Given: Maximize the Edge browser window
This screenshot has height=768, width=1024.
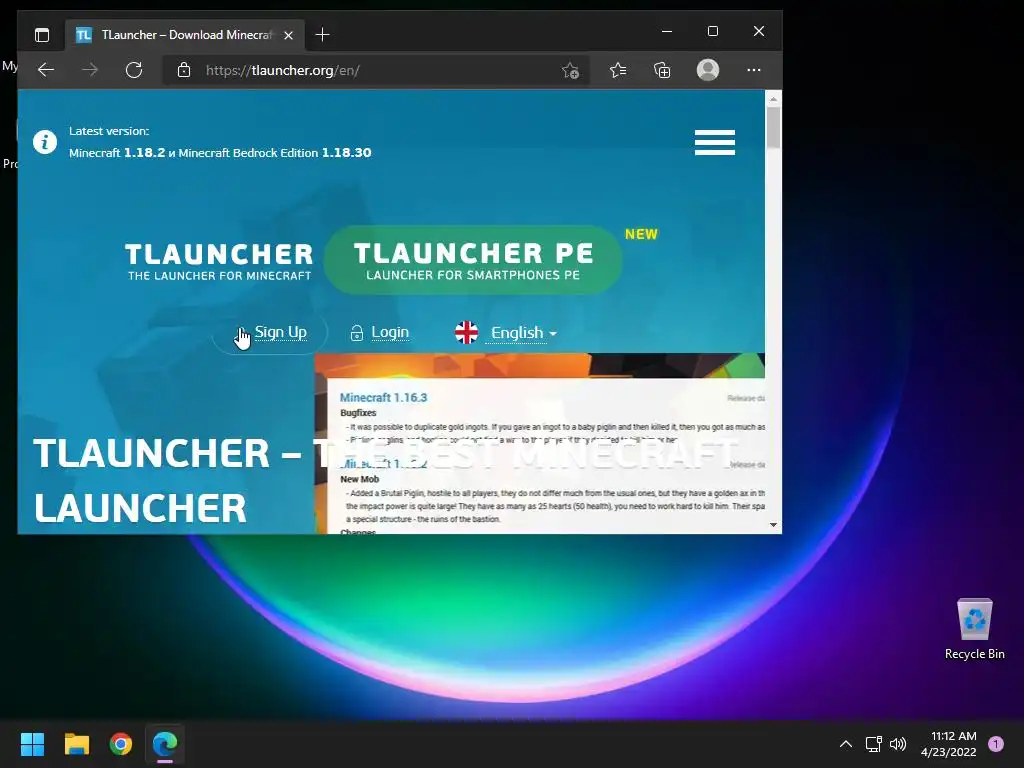Looking at the screenshot, I should point(712,31).
